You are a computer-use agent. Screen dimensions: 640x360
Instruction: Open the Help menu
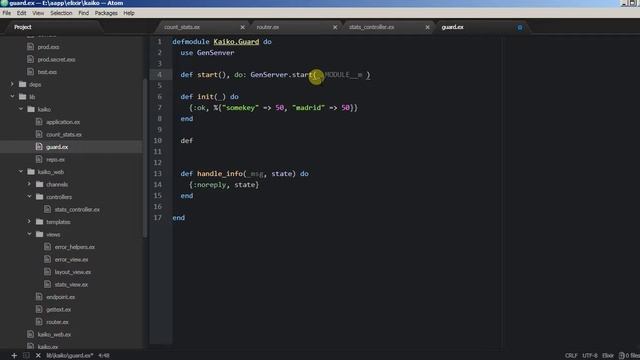point(129,13)
